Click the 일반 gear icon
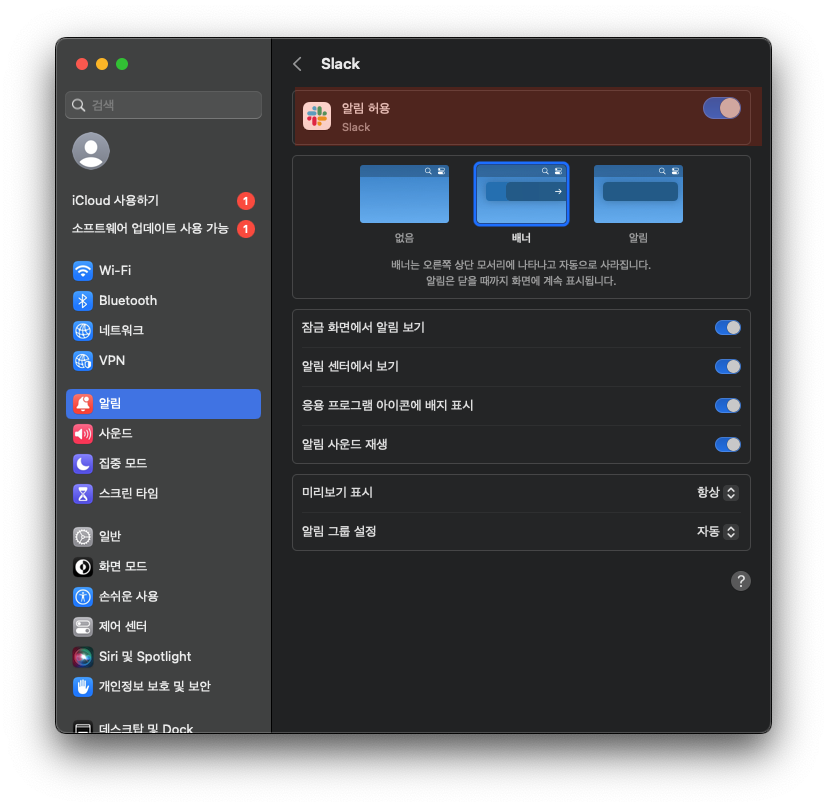The width and height of the screenshot is (827, 807). [x=83, y=536]
